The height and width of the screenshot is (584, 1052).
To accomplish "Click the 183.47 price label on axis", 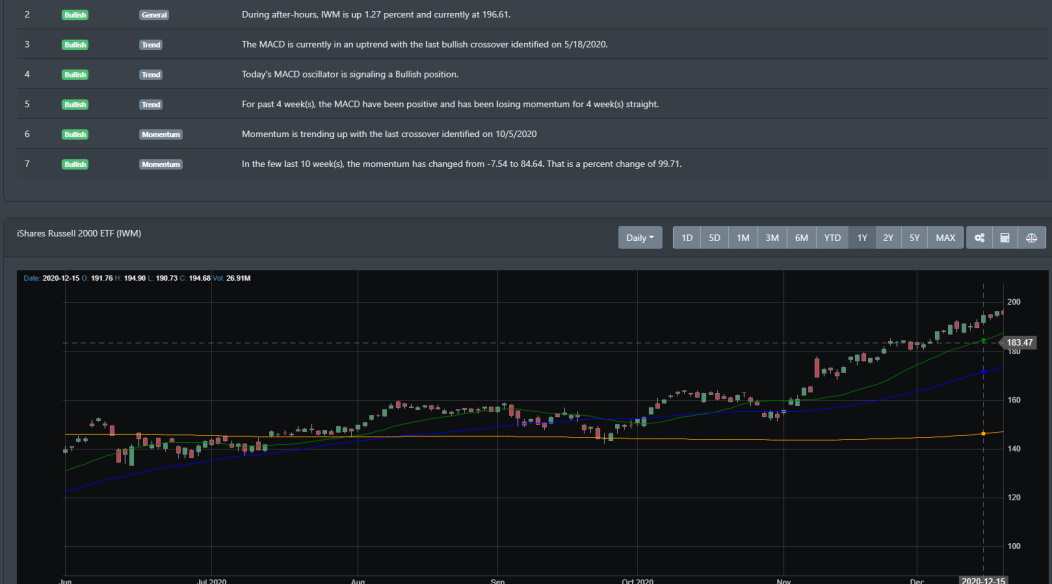I will (1020, 343).
